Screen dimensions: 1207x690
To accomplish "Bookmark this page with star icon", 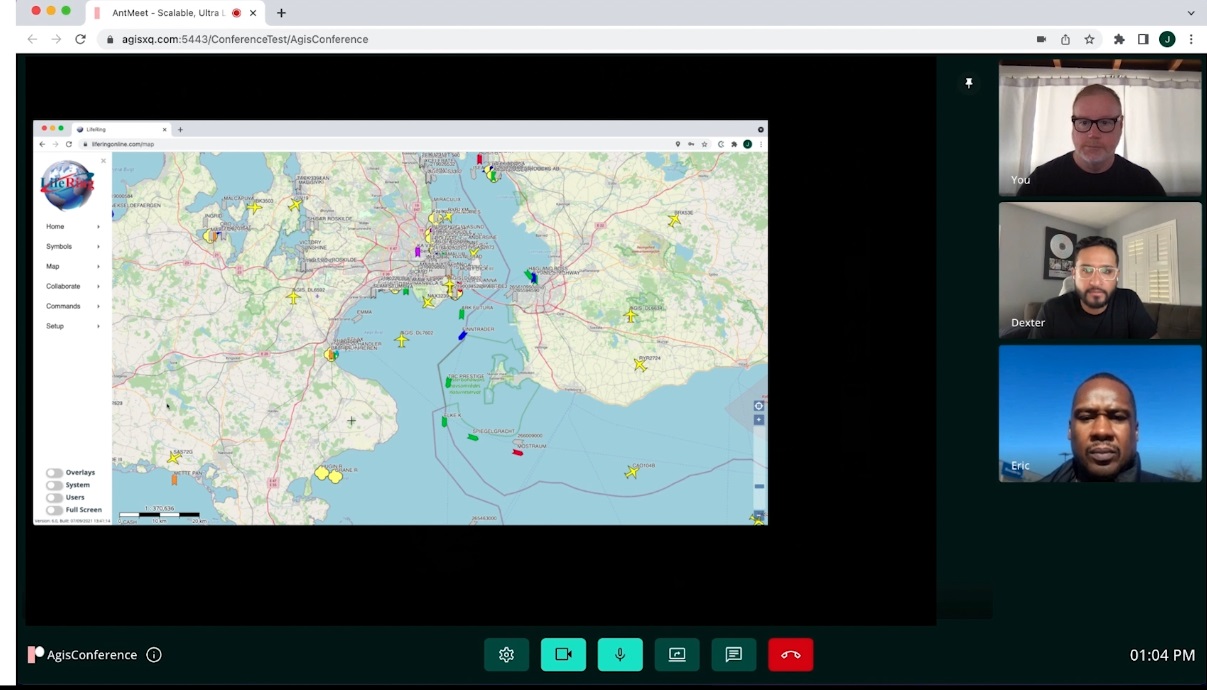I will pyautogui.click(x=1089, y=39).
